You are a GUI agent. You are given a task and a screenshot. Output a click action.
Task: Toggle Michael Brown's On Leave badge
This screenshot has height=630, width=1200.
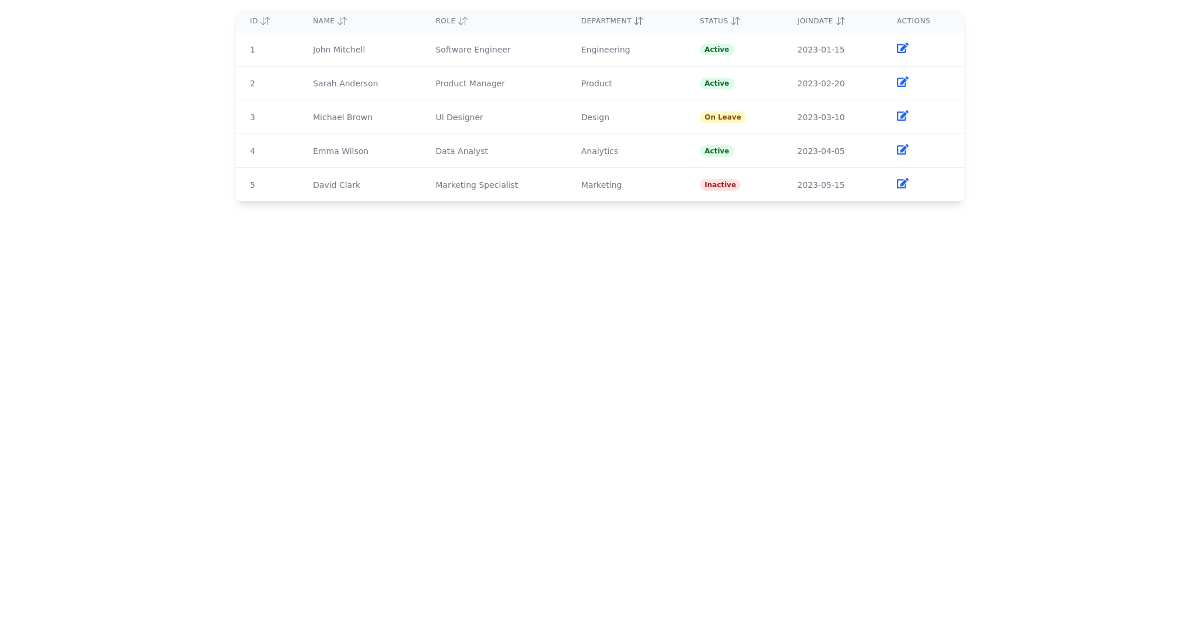pos(722,117)
